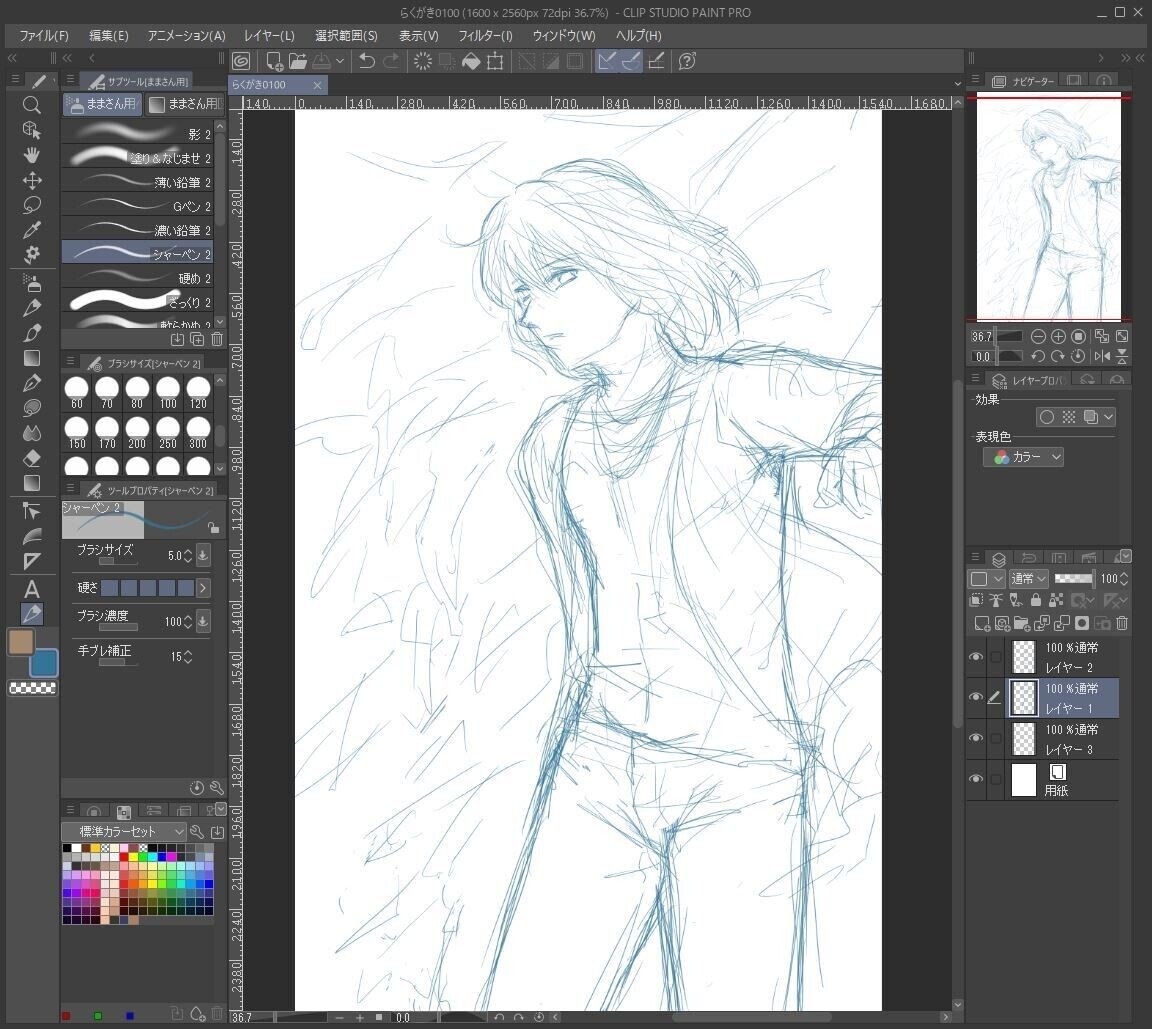This screenshot has width=1152, height=1029.
Task: Toggle Snap to Grid in command bar
Action: 656,61
